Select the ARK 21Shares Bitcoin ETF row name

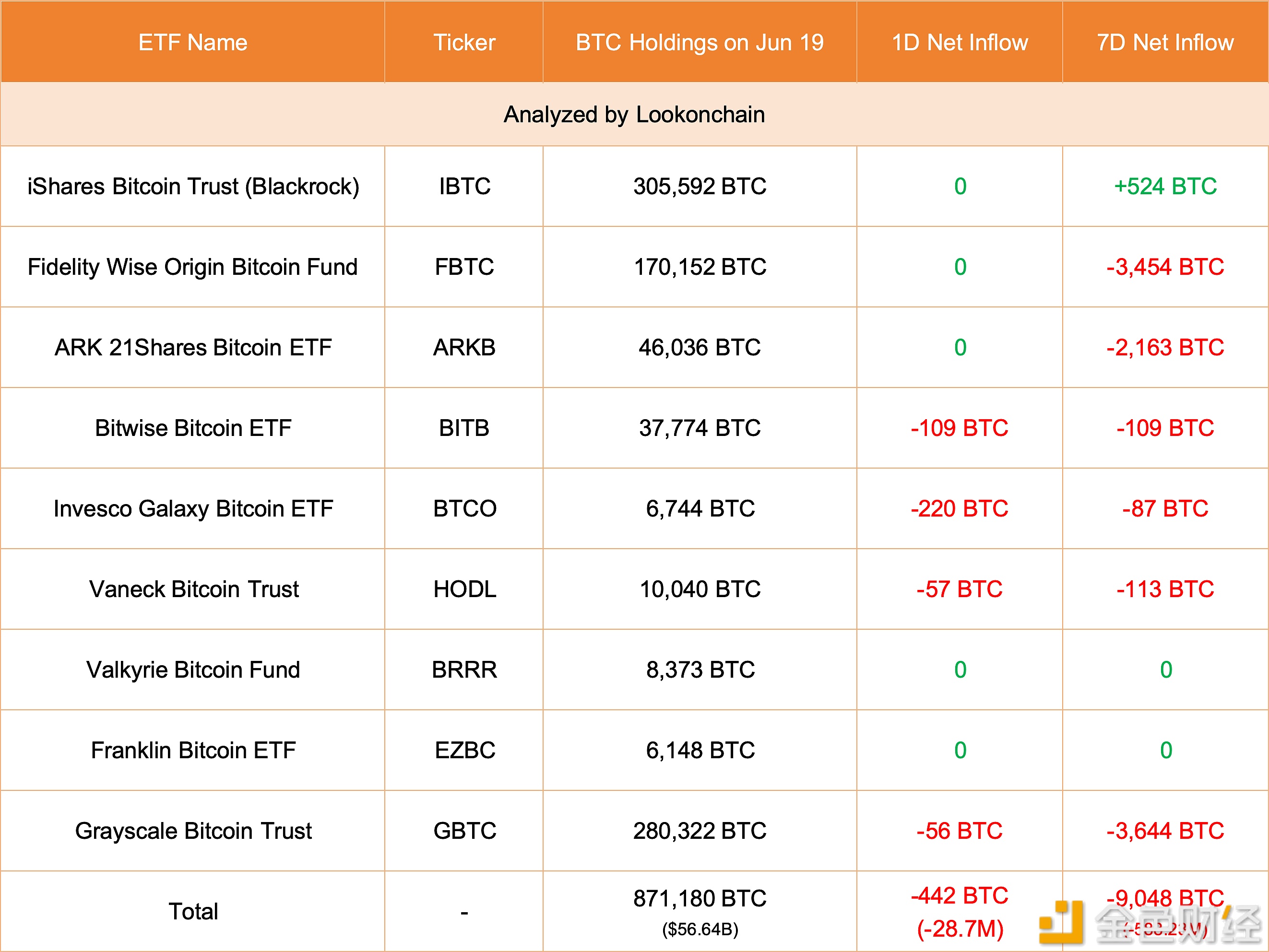point(193,348)
